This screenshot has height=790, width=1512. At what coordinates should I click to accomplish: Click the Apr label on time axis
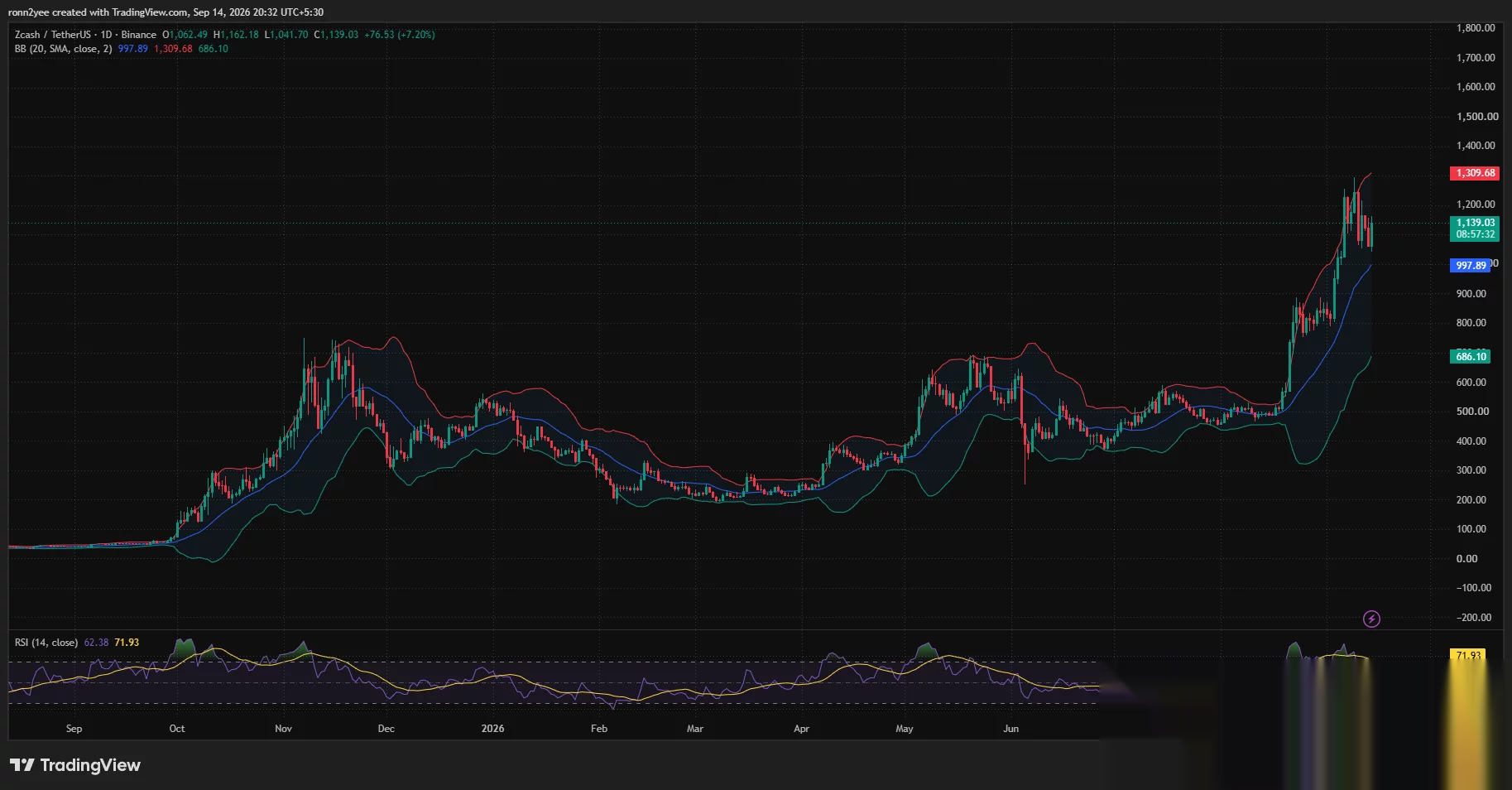pyautogui.click(x=801, y=729)
